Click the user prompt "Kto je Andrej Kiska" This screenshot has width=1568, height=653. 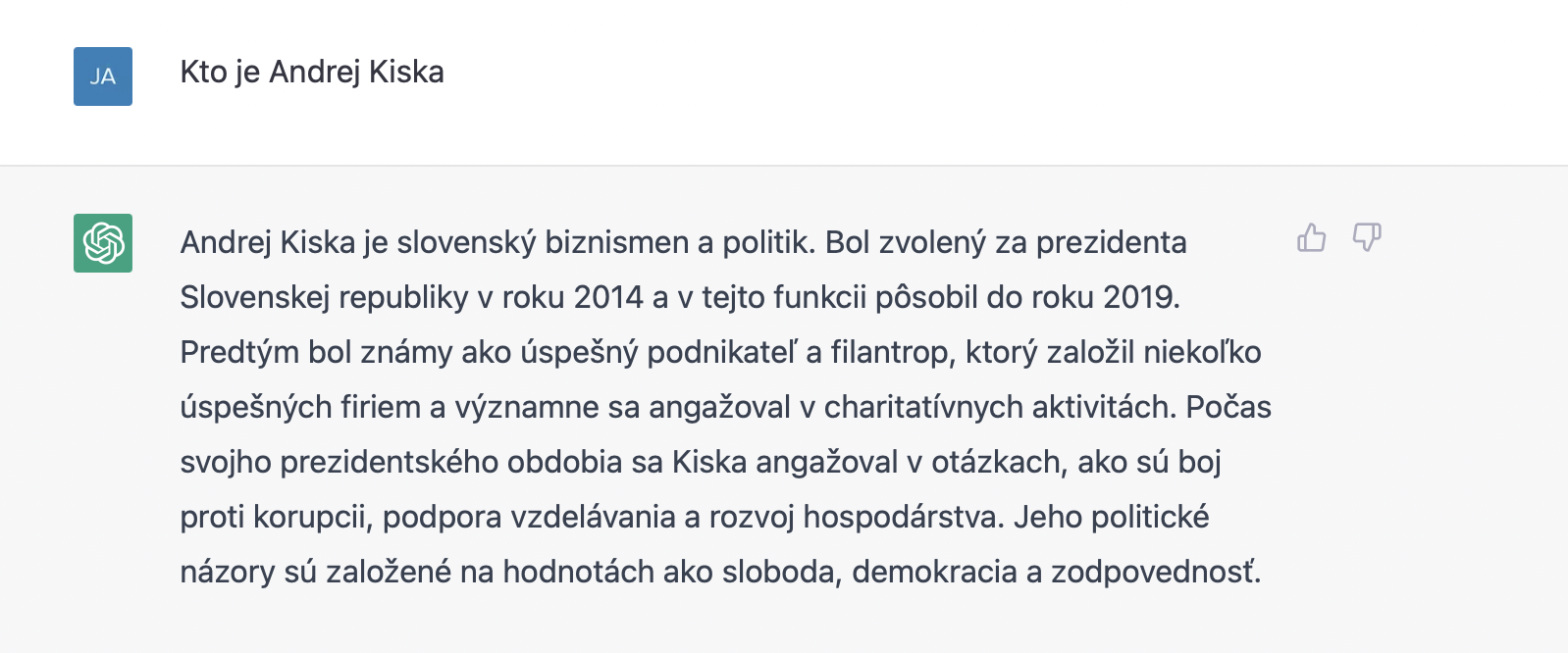[x=312, y=73]
